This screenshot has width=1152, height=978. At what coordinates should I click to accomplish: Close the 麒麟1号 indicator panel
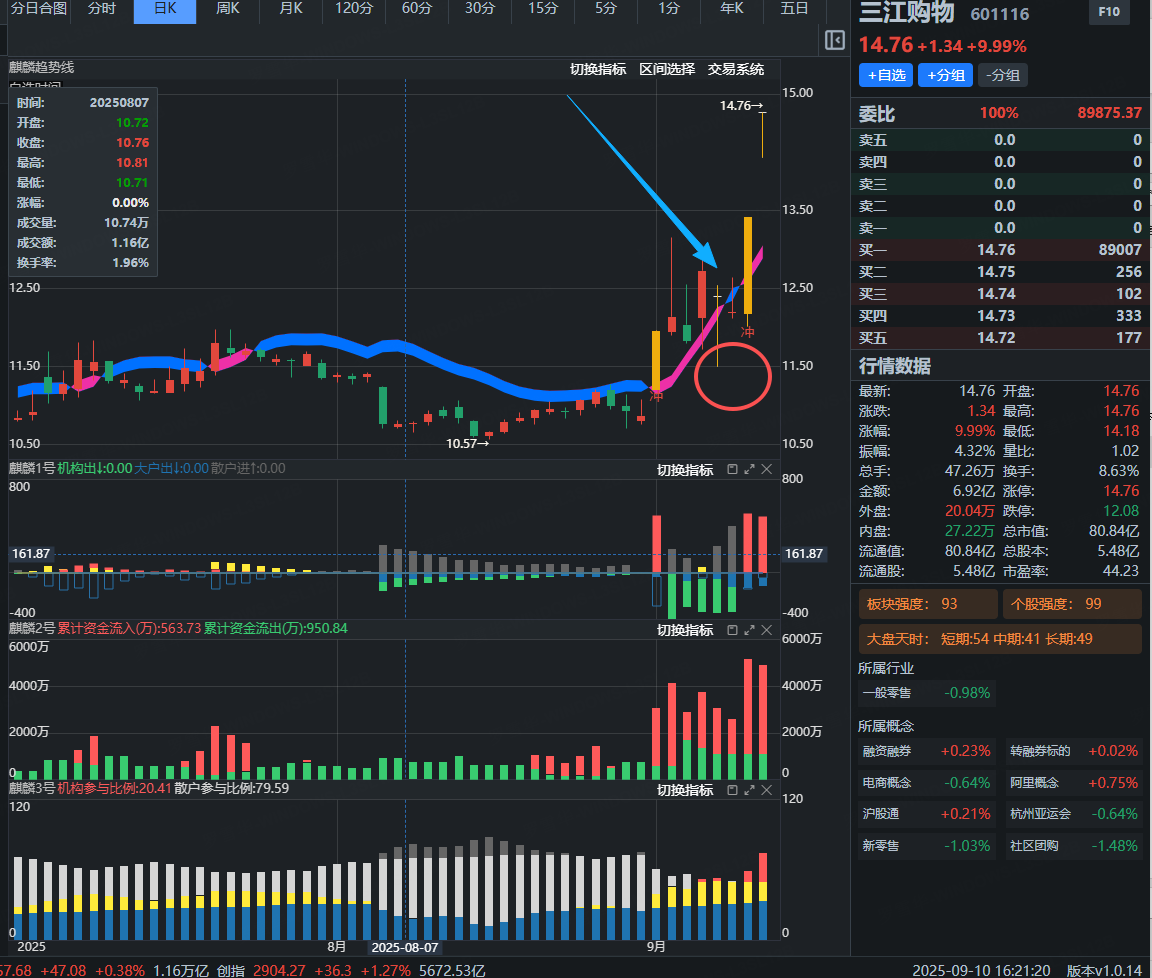[767, 469]
